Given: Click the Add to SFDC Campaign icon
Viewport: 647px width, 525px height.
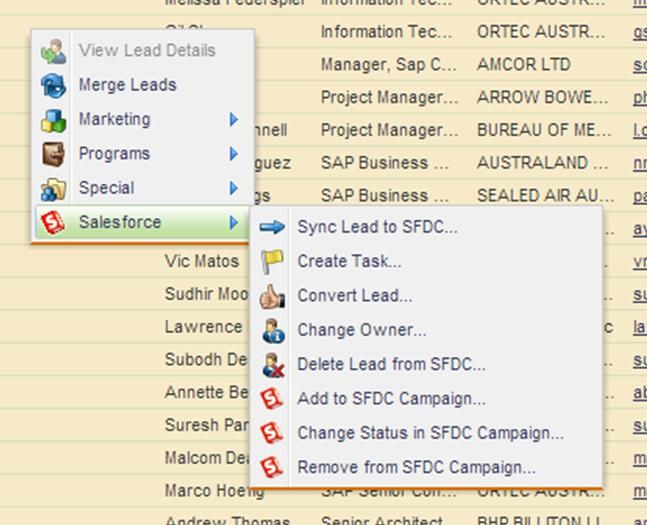Looking at the screenshot, I should pyautogui.click(x=272, y=399).
